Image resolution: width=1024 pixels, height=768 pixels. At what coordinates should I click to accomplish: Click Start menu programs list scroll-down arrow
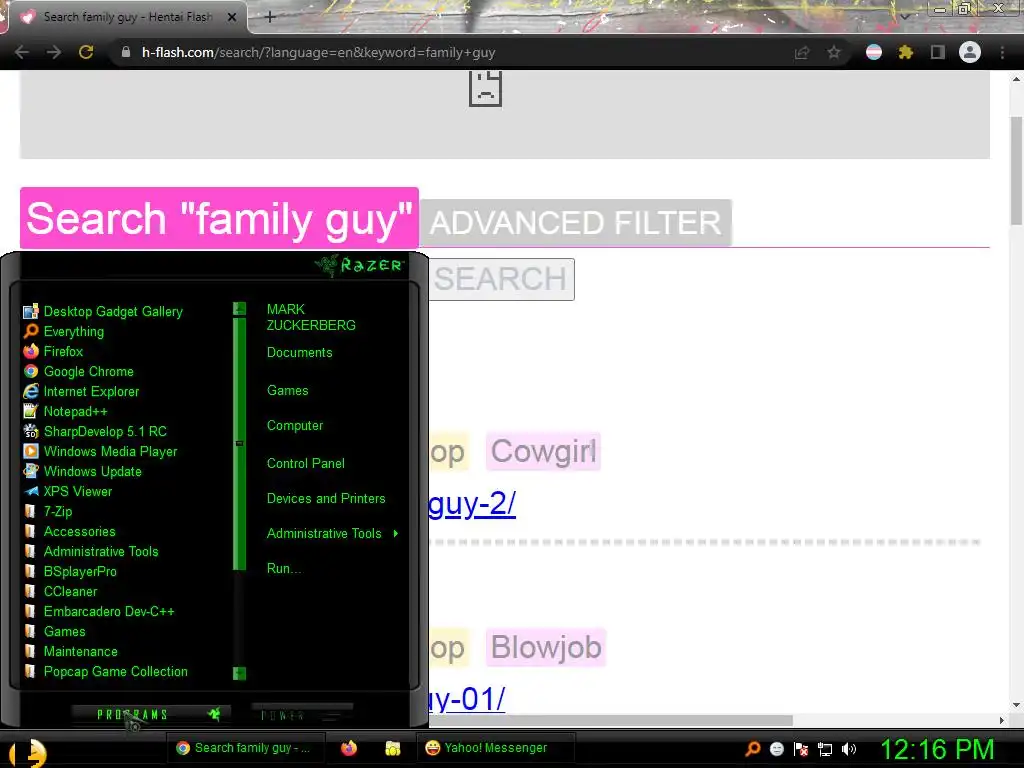point(240,673)
